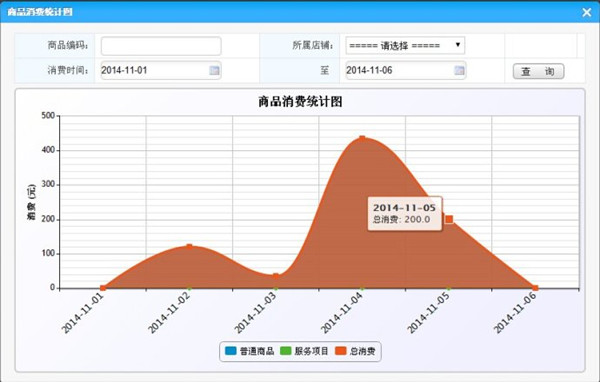Open calendar icon for start date 2014-11-01
Viewport: 600px width, 382px height.
click(x=214, y=70)
